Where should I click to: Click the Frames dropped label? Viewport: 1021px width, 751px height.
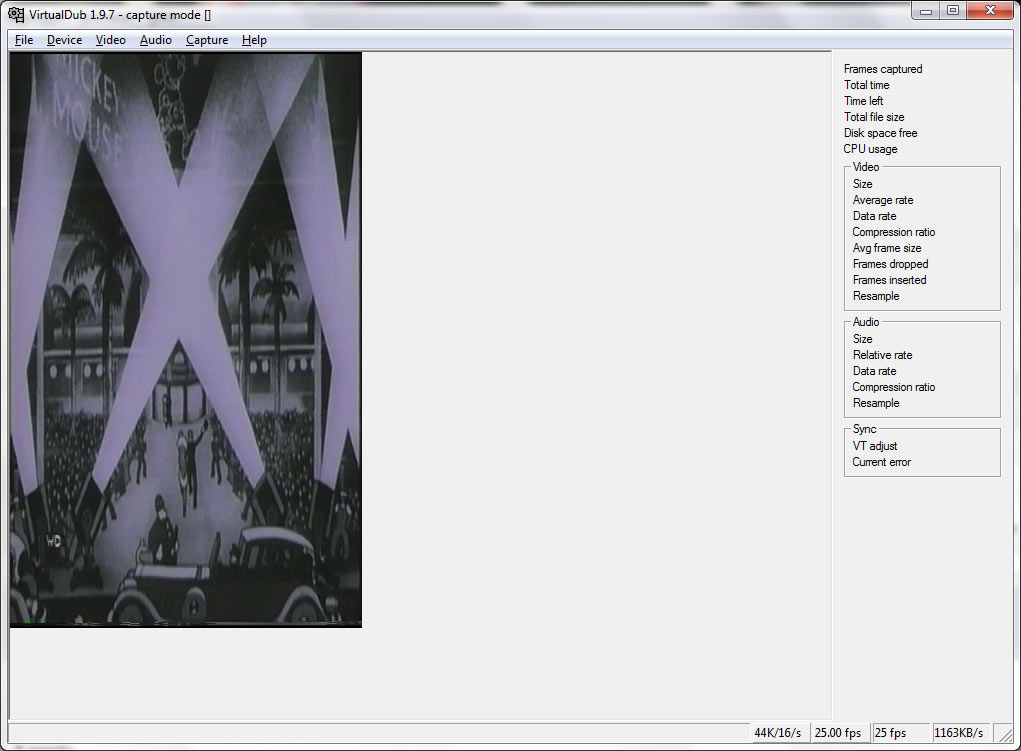tap(890, 264)
